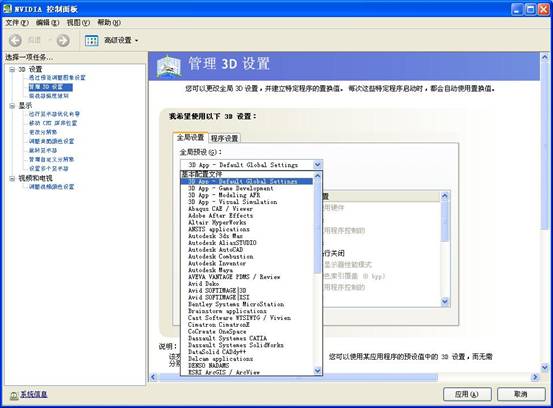Click the horizontal scrollbar thumb at bottom

(x=297, y=377)
